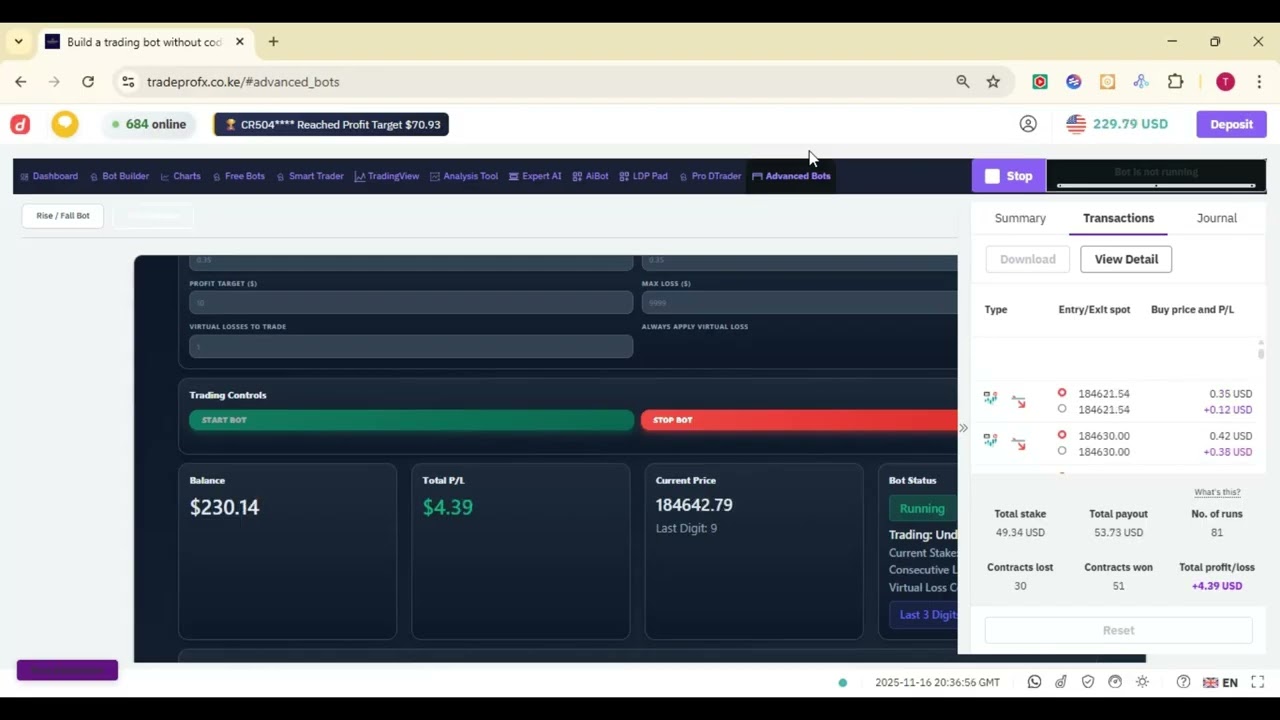Screen dimensions: 1280x720
Task: Go back to previous page
Action: coord(21,82)
